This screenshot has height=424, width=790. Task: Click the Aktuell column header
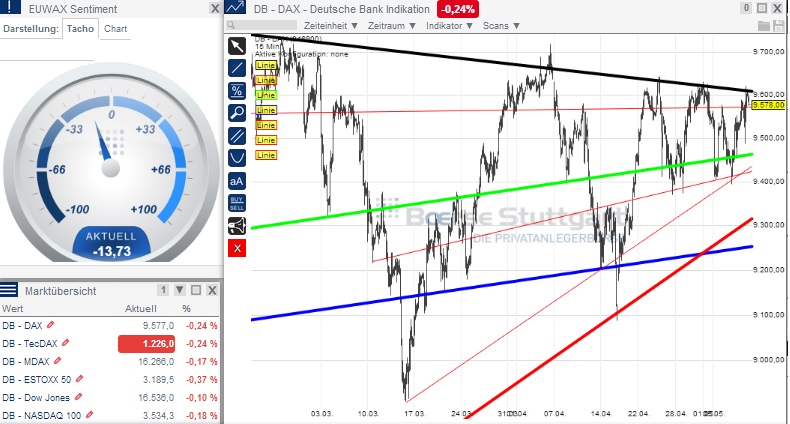pyautogui.click(x=141, y=309)
